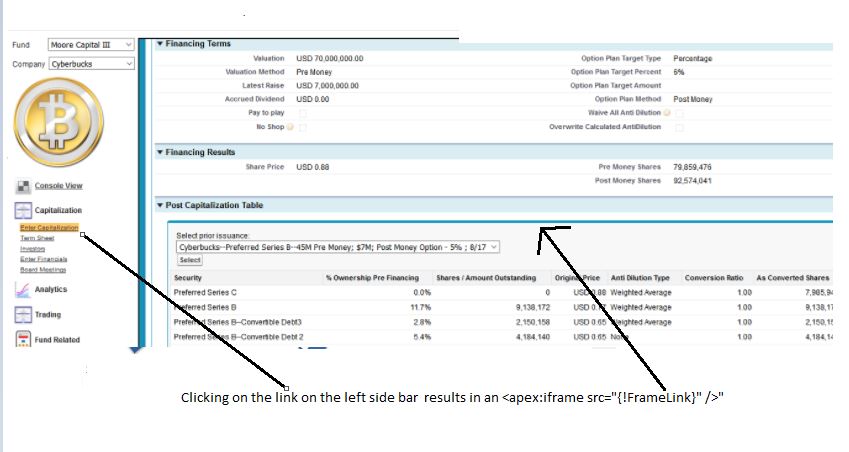Collapse the Financing Terms section

coord(160,43)
